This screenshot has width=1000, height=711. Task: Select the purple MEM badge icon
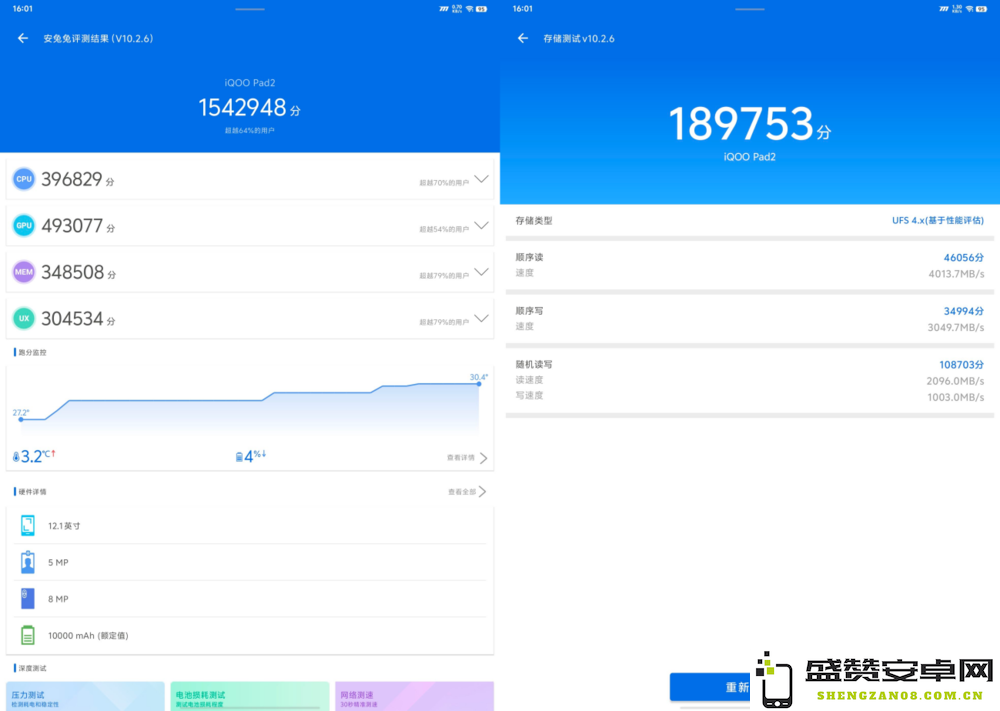[24, 272]
